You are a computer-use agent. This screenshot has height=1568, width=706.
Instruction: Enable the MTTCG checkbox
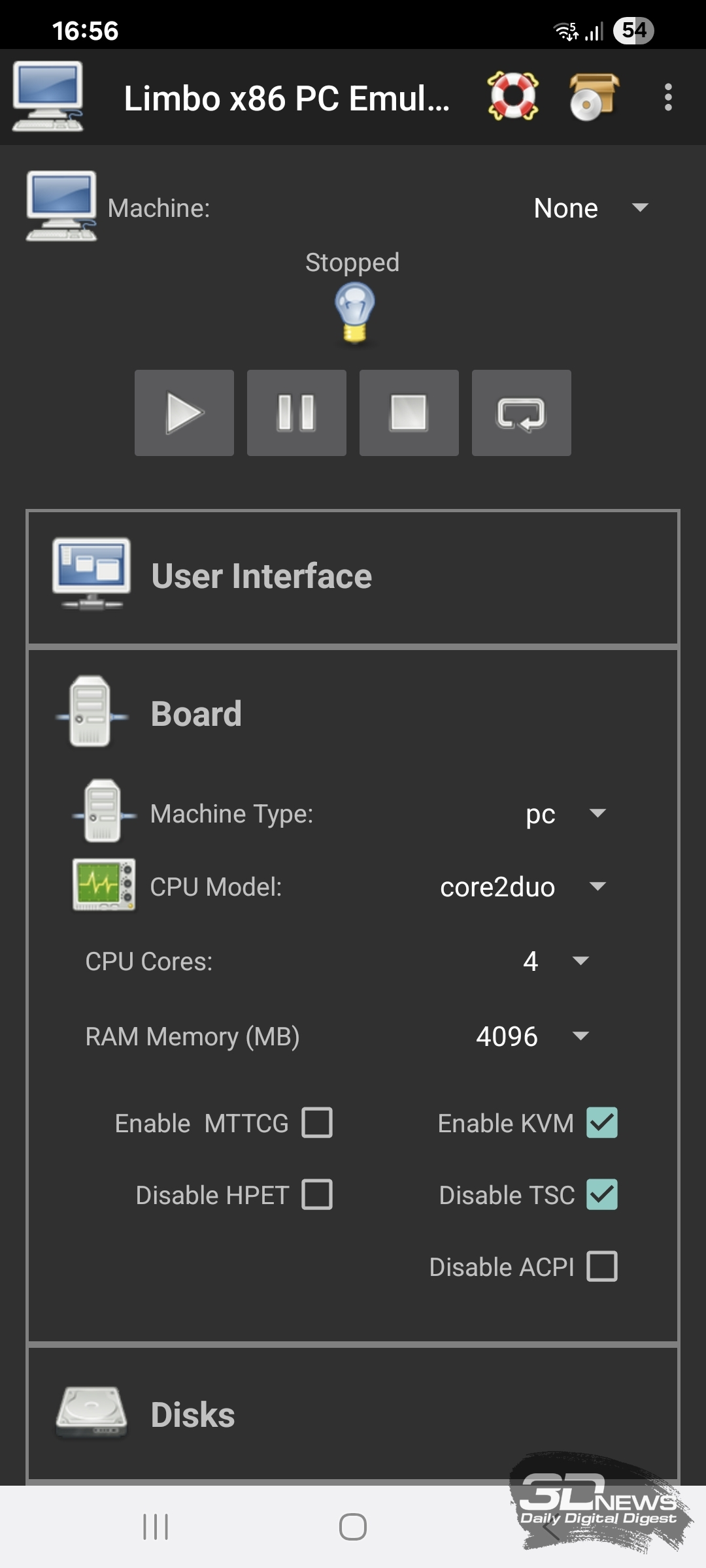tap(317, 1122)
